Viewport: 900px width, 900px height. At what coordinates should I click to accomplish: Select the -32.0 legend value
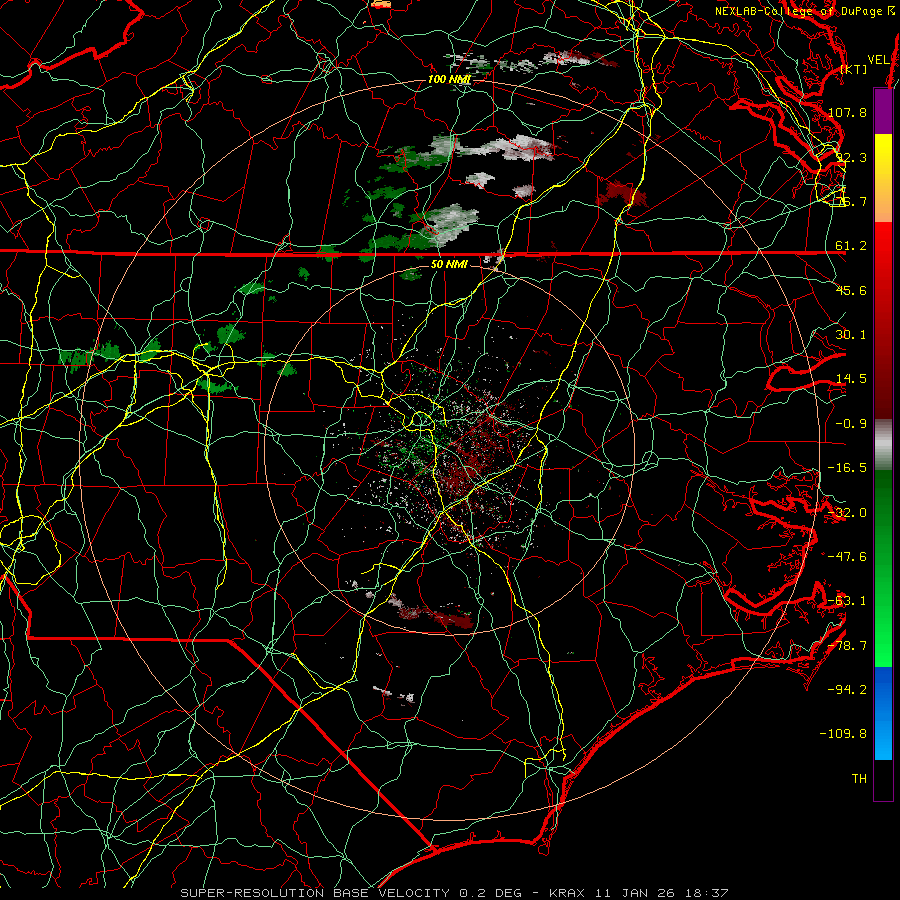847,513
